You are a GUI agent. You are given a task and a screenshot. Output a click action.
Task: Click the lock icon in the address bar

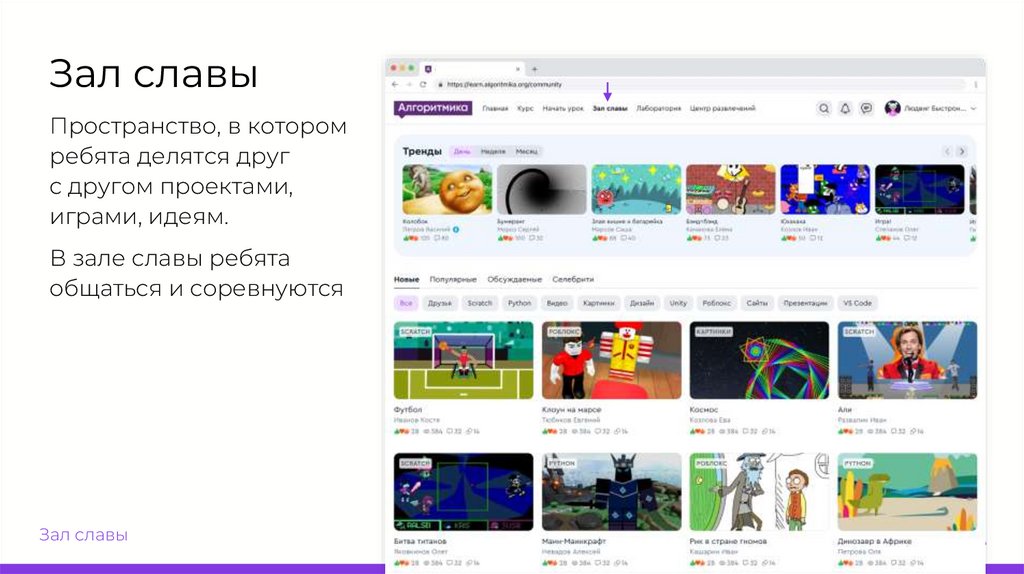441,84
